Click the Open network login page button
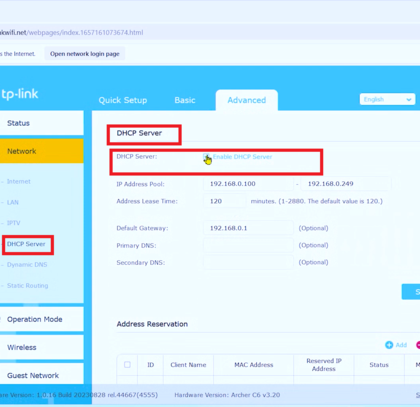 coord(85,54)
